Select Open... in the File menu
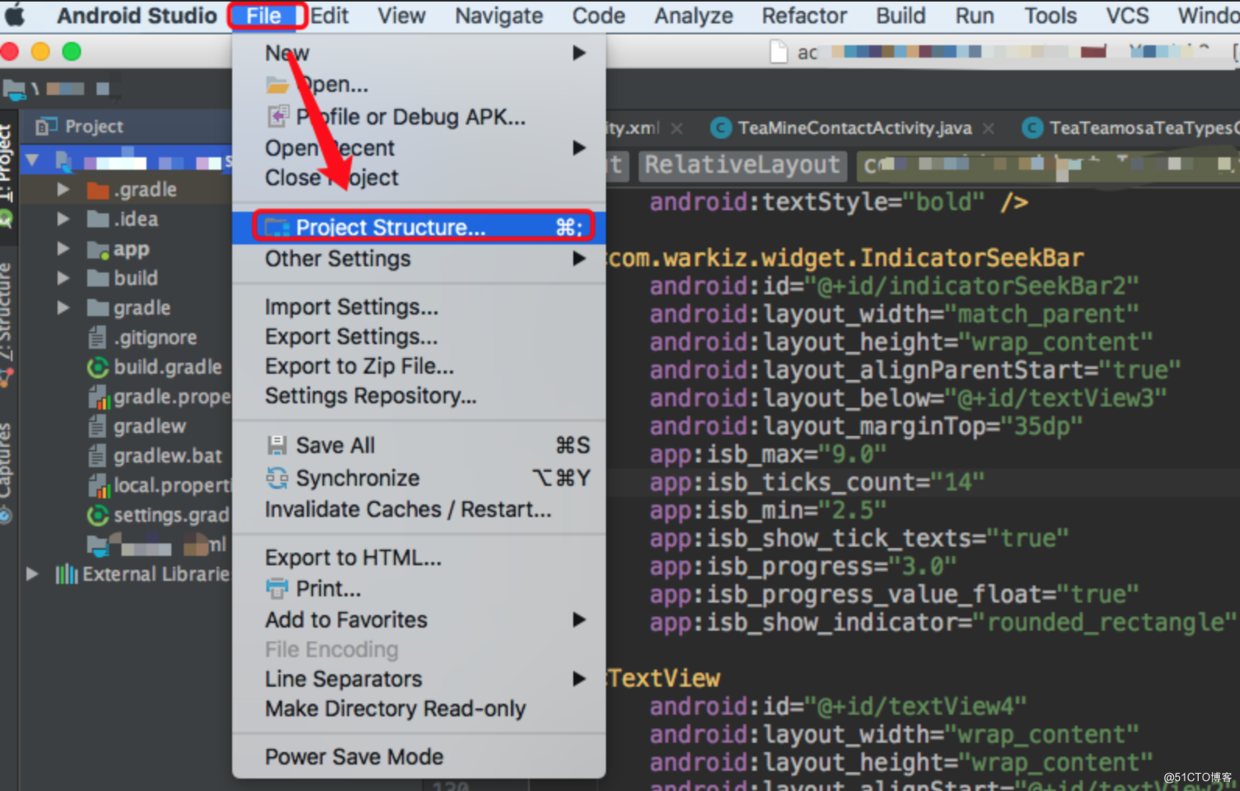The image size is (1240, 791). [x=419, y=85]
